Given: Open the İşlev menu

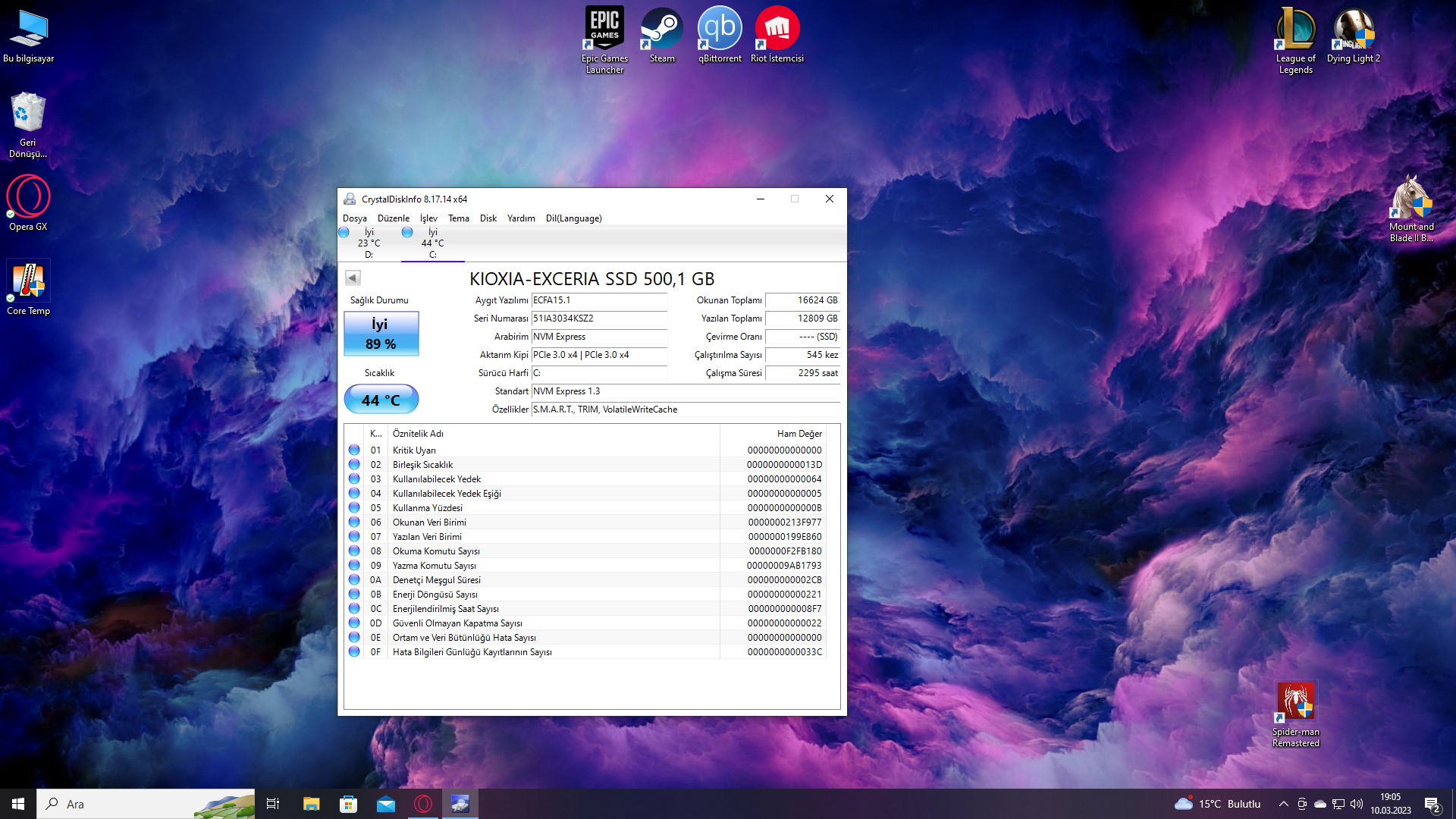Looking at the screenshot, I should coord(428,218).
